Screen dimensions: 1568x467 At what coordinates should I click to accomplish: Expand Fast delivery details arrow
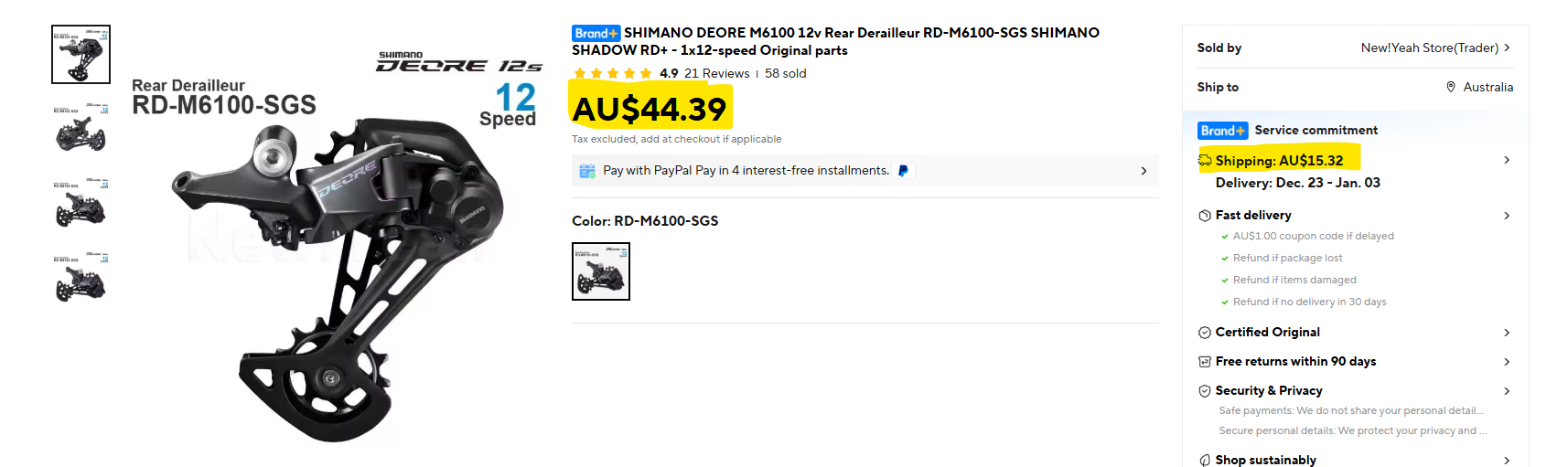[x=1507, y=216]
